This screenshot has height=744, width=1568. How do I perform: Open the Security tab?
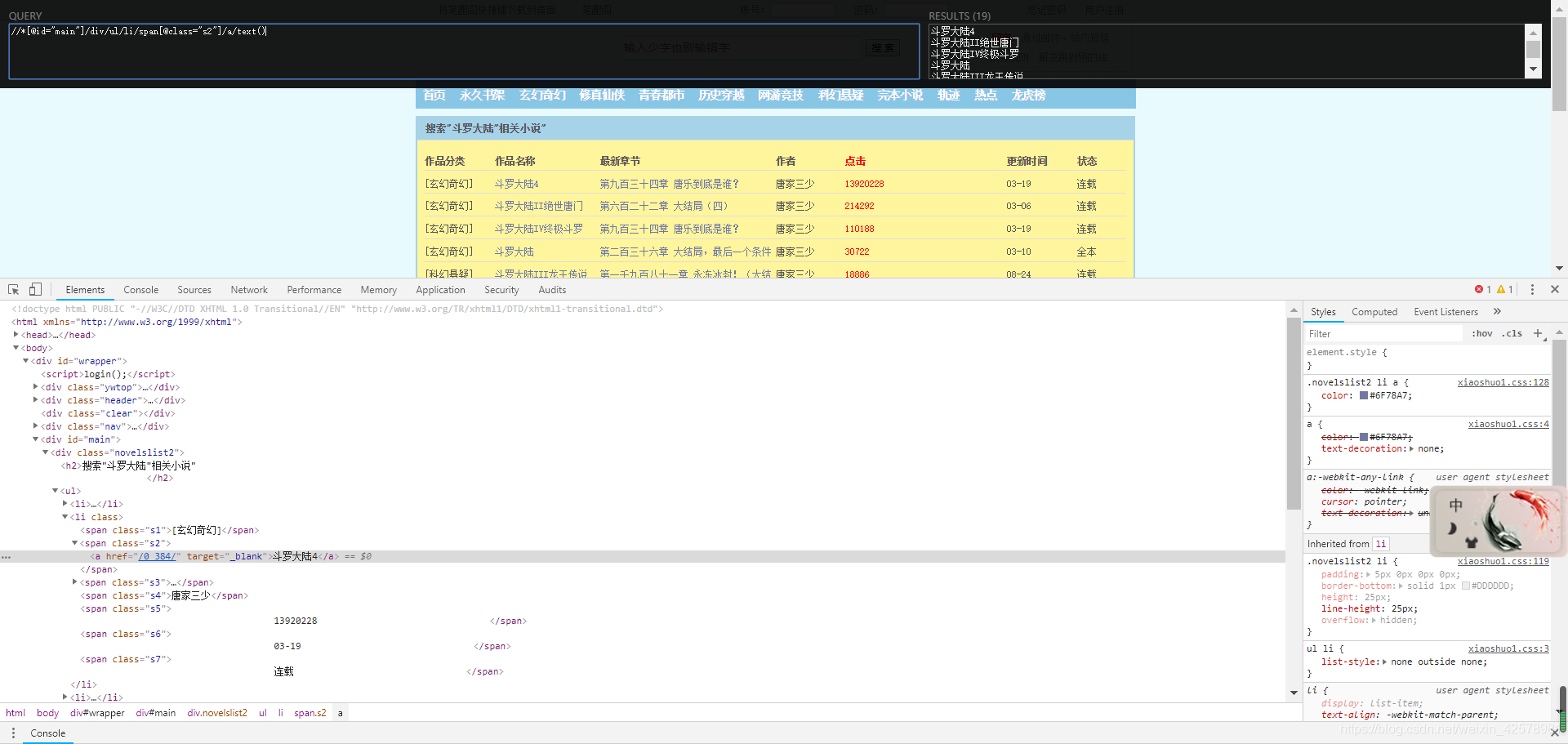tap(501, 290)
